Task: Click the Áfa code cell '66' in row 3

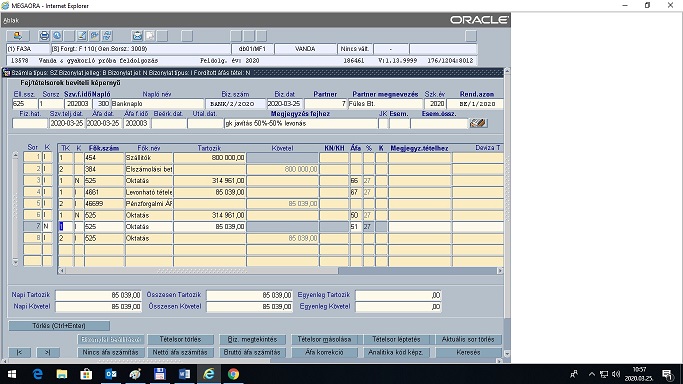Action: (x=356, y=181)
